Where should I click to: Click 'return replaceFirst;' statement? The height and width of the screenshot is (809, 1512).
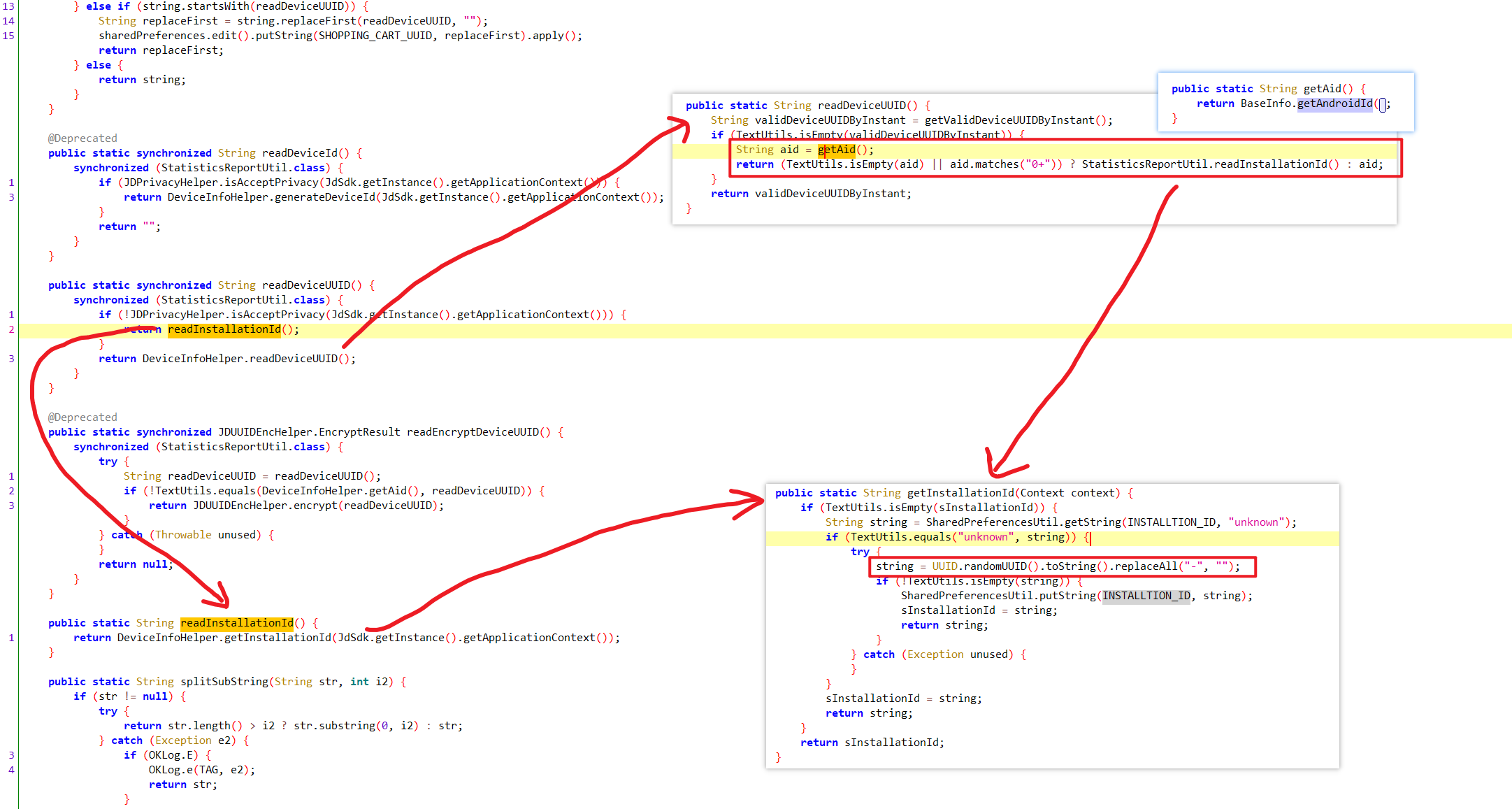click(161, 50)
